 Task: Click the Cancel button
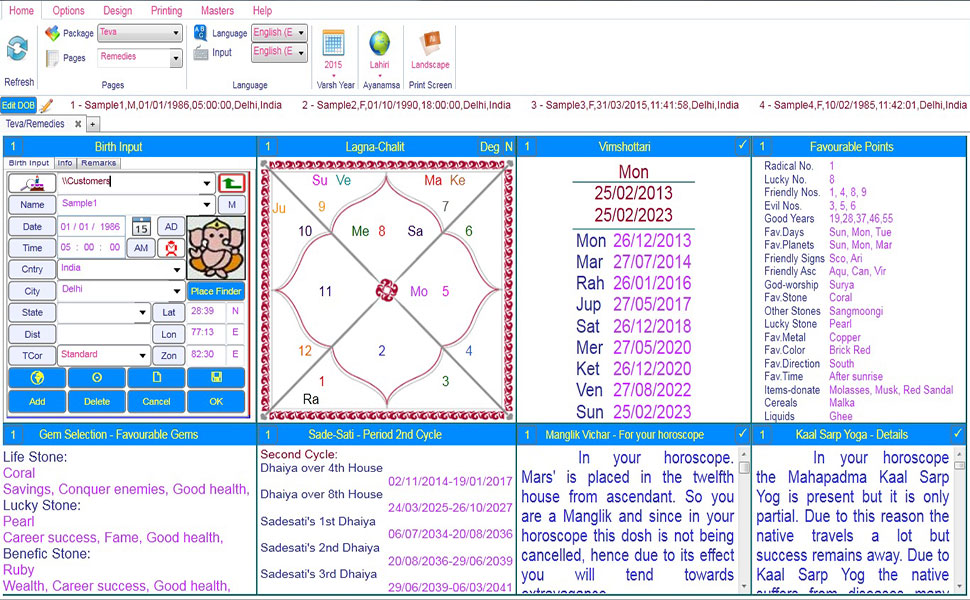[157, 401]
